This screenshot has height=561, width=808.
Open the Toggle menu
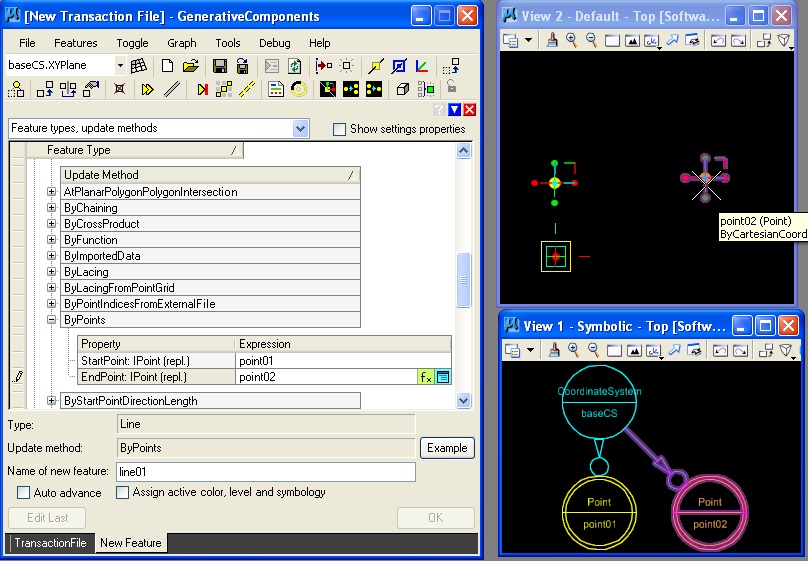[x=132, y=43]
